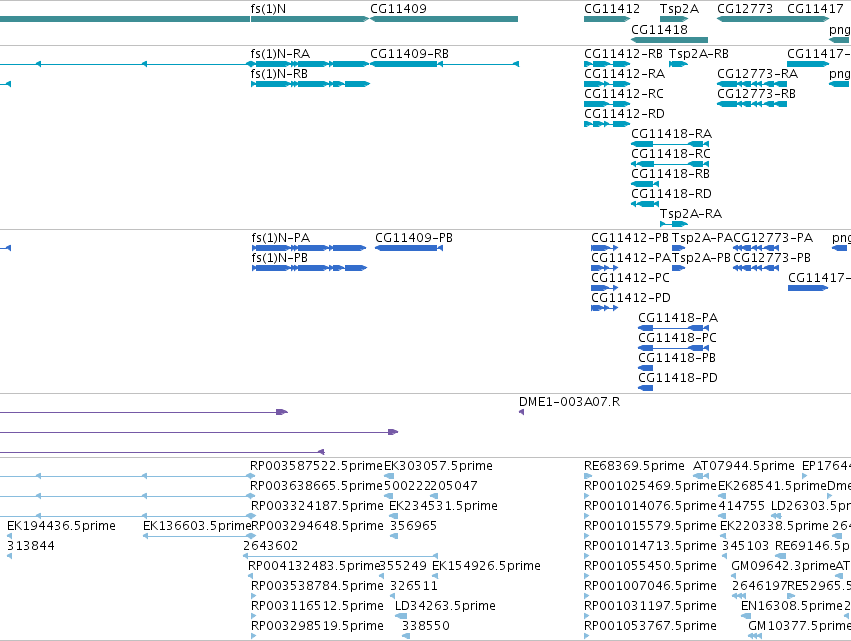Select the CG11418-PD protein label
This screenshot has width=851, height=641.
678,378
